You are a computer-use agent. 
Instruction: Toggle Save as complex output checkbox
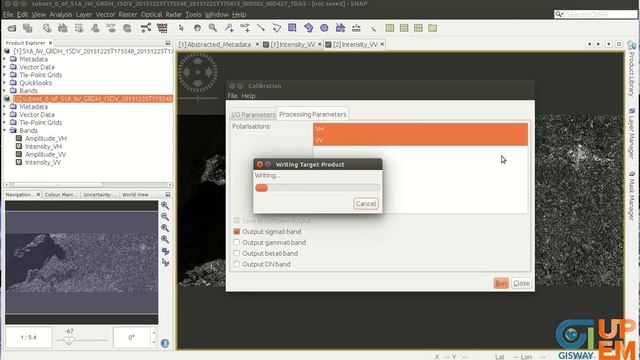point(237,220)
